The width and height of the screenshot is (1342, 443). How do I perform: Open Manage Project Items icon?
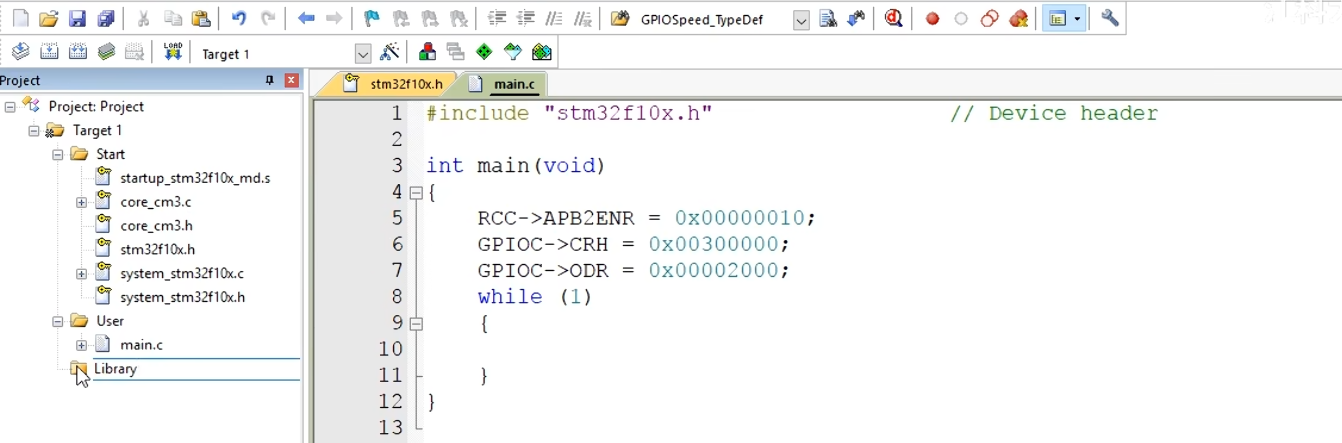(x=427, y=52)
